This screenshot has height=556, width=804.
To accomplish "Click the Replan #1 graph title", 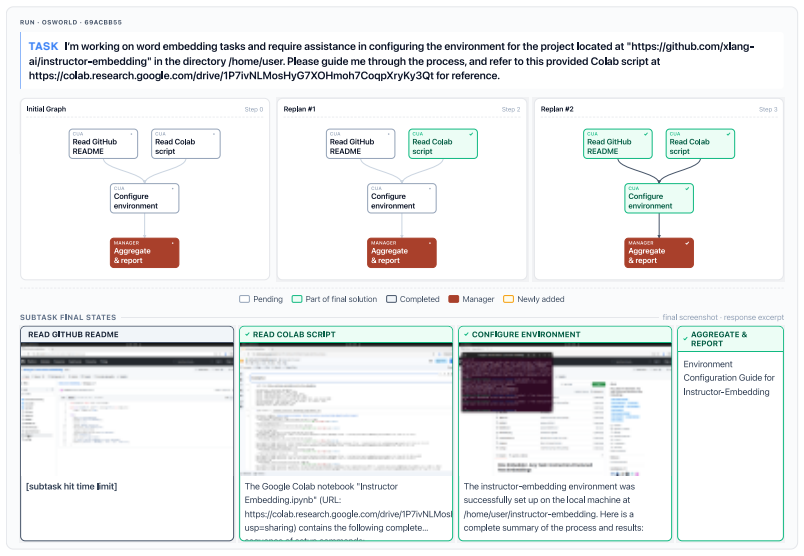I will (x=299, y=109).
